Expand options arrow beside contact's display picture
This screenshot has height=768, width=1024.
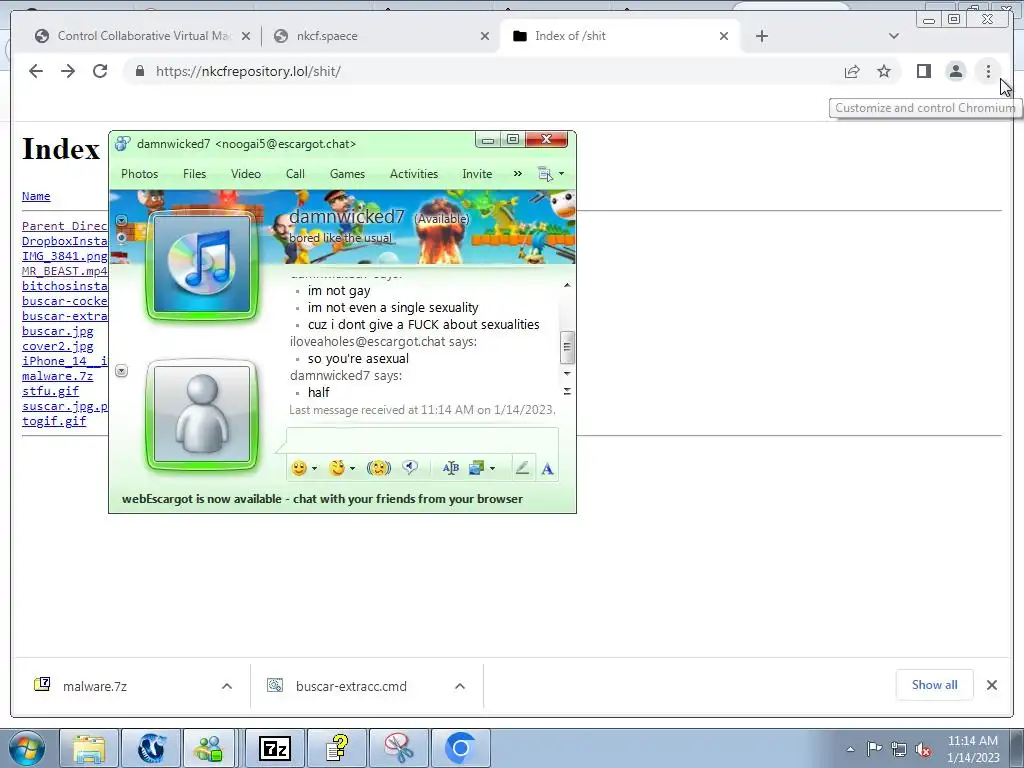coord(121,220)
